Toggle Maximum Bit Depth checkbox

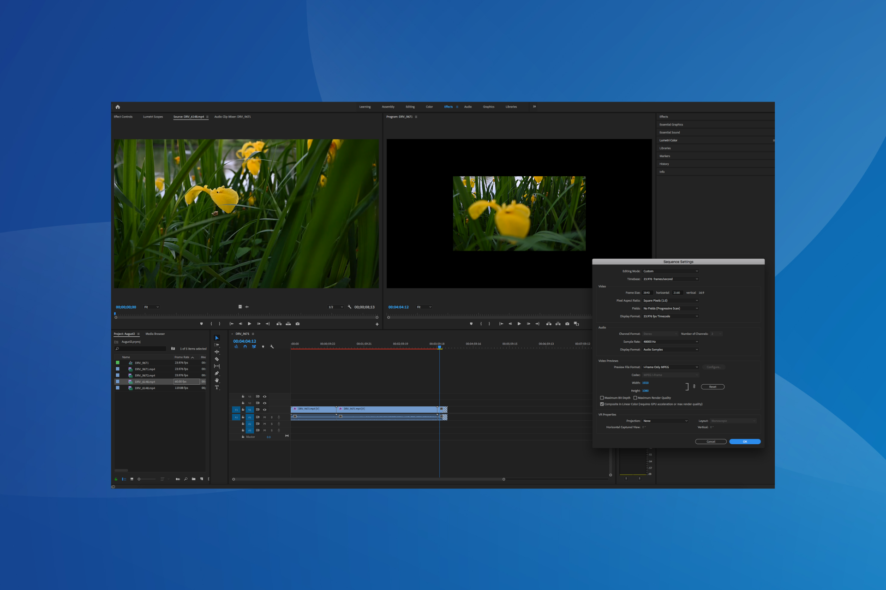(602, 398)
